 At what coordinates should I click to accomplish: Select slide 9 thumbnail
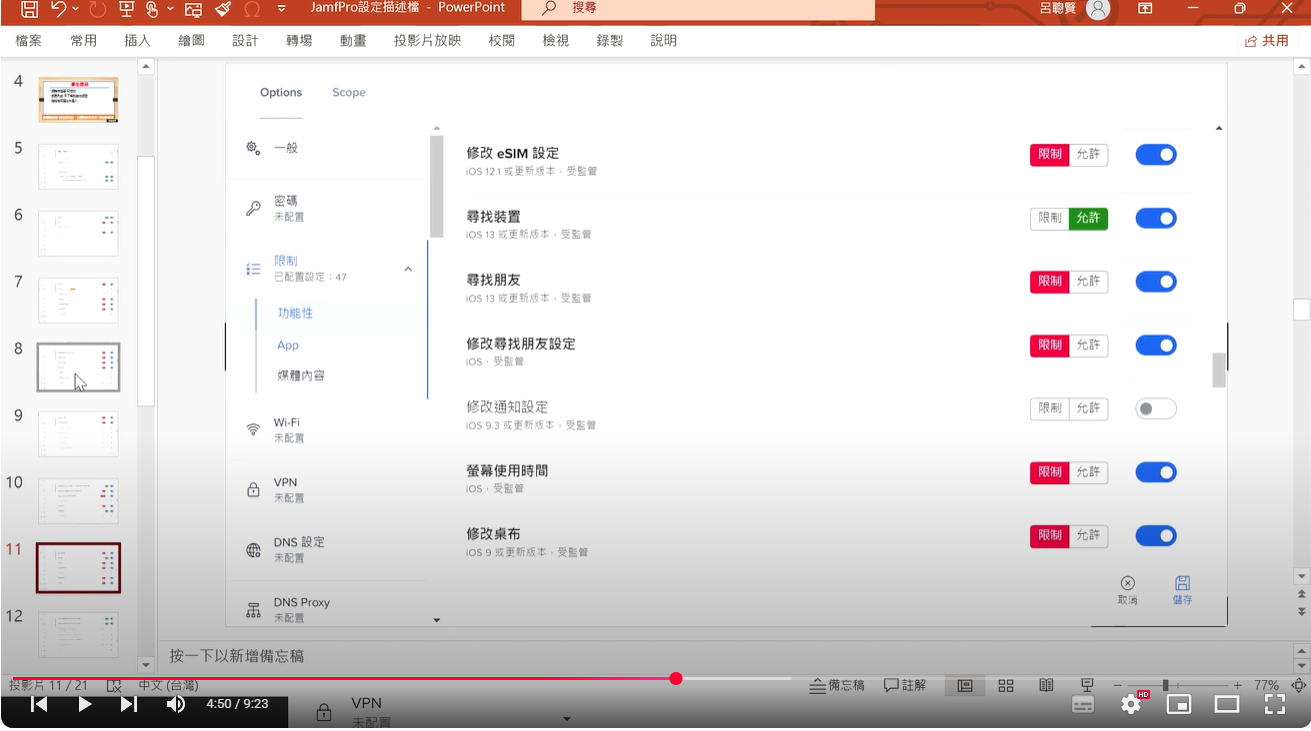point(78,434)
